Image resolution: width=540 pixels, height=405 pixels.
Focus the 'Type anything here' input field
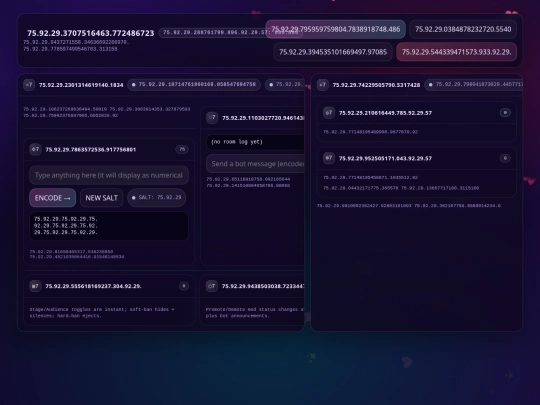(109, 175)
